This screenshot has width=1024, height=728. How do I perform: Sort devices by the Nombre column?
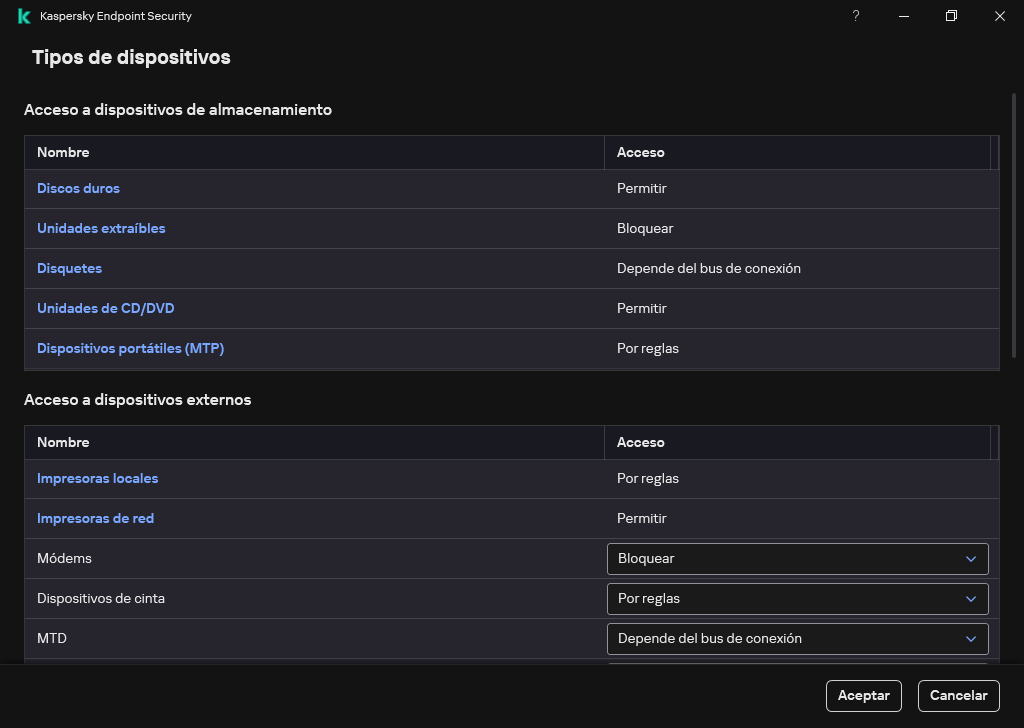[63, 152]
